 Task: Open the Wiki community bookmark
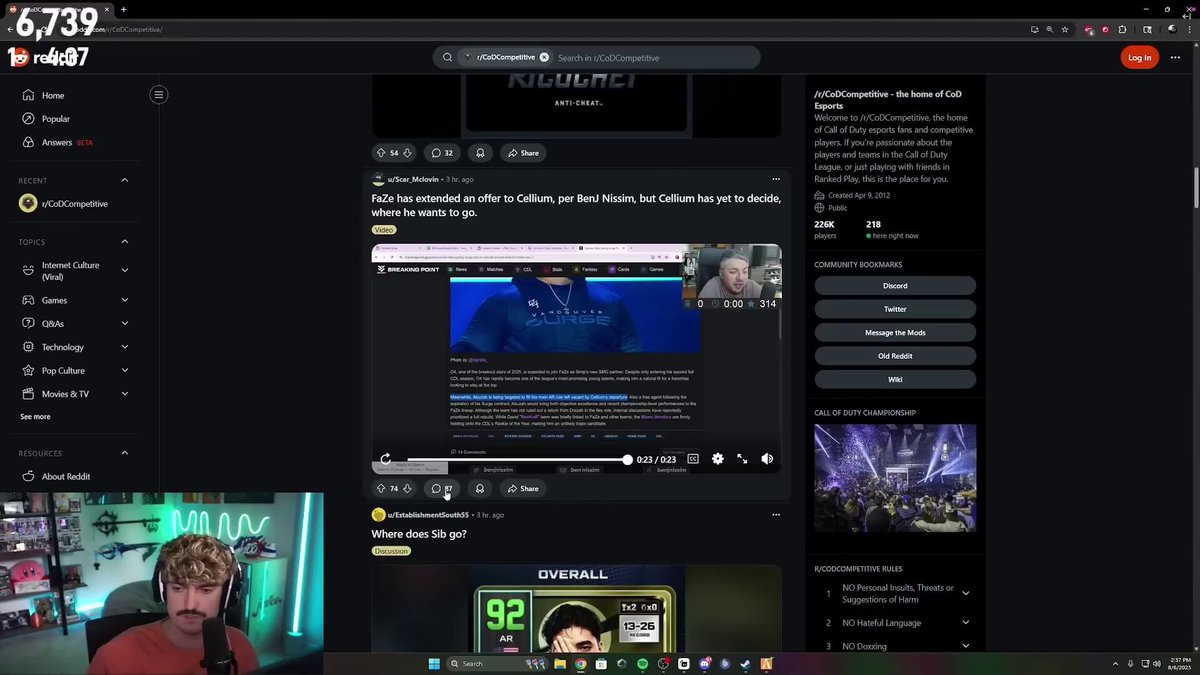tap(895, 380)
